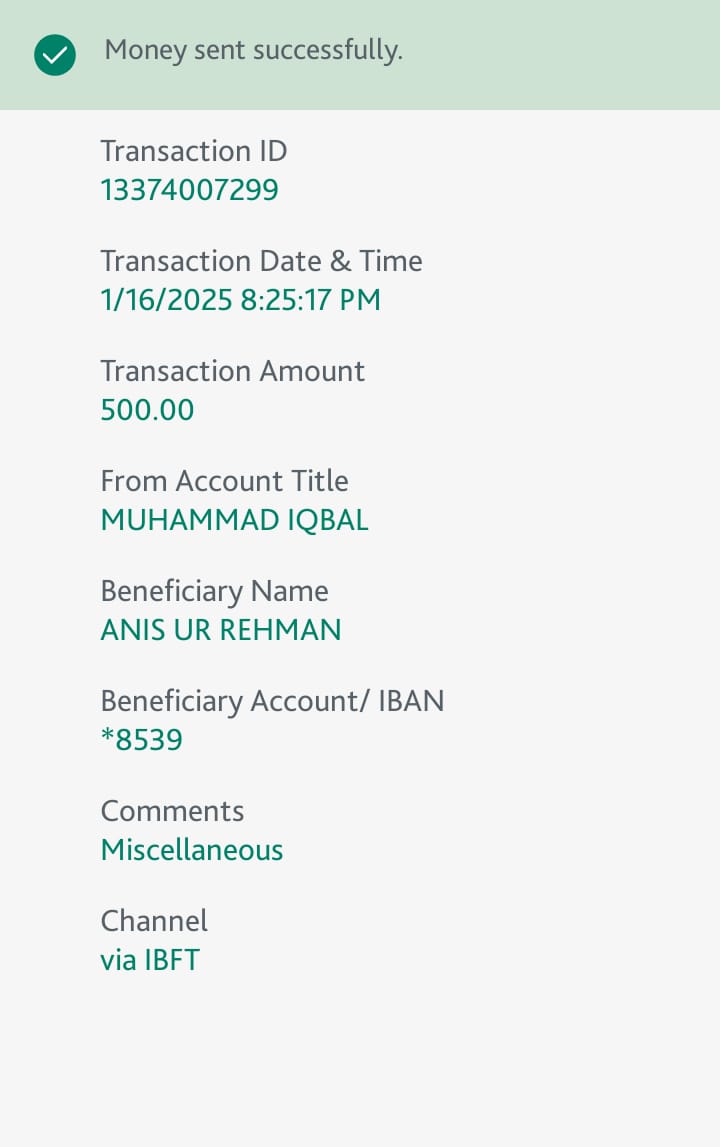This screenshot has width=720, height=1147.
Task: Tap transaction ID number 13374007299
Action: [190, 190]
